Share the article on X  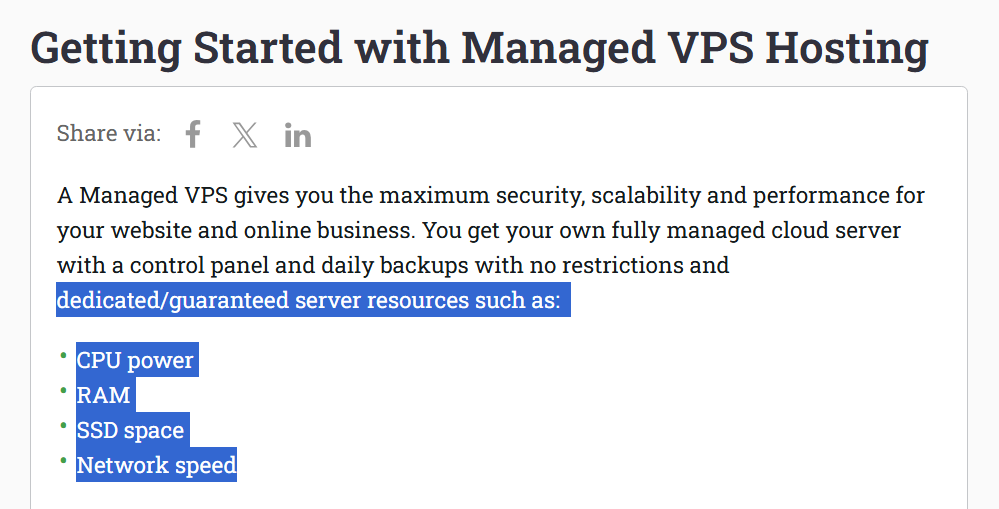(245, 134)
